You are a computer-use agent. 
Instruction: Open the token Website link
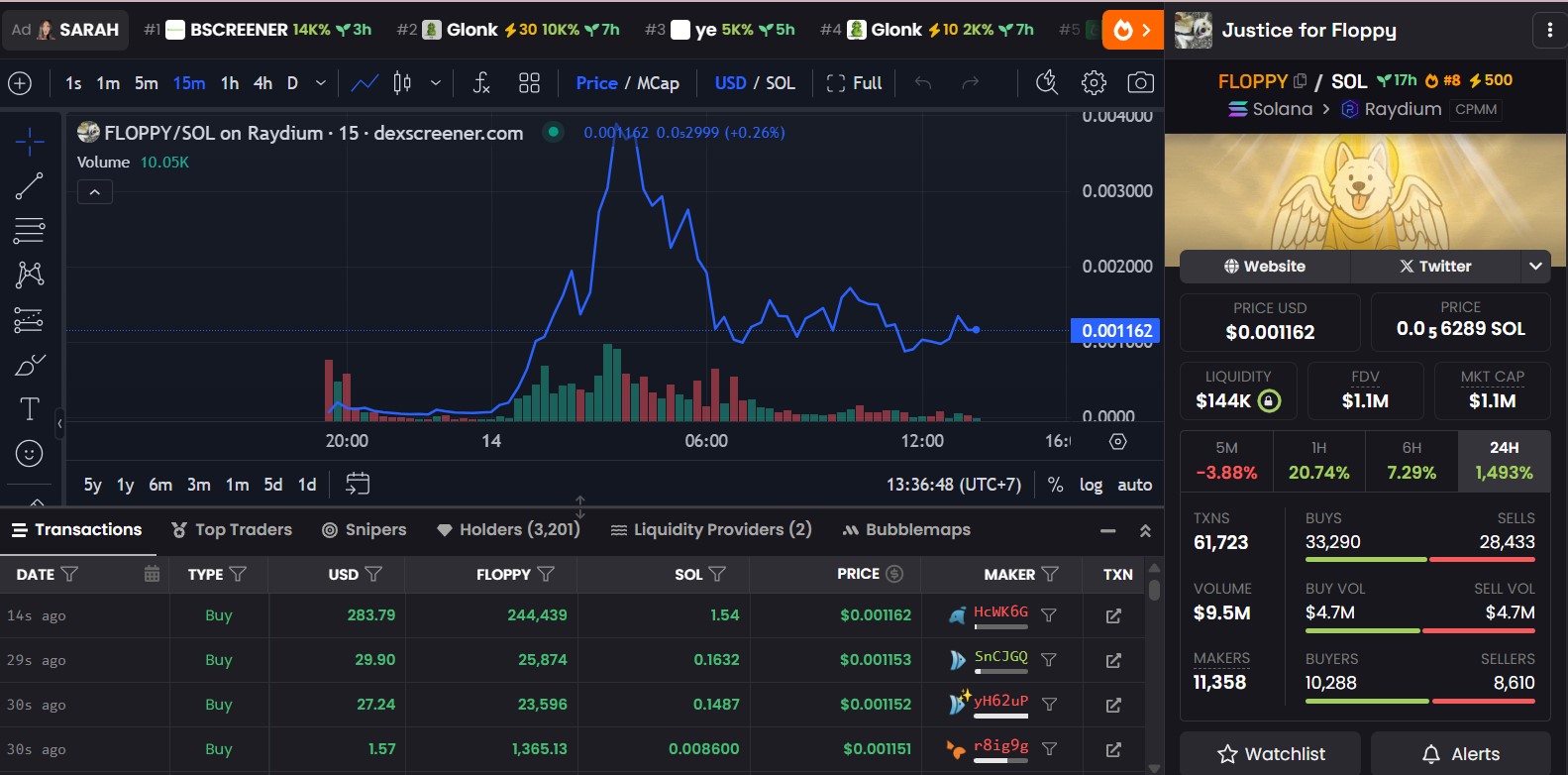click(x=1265, y=266)
